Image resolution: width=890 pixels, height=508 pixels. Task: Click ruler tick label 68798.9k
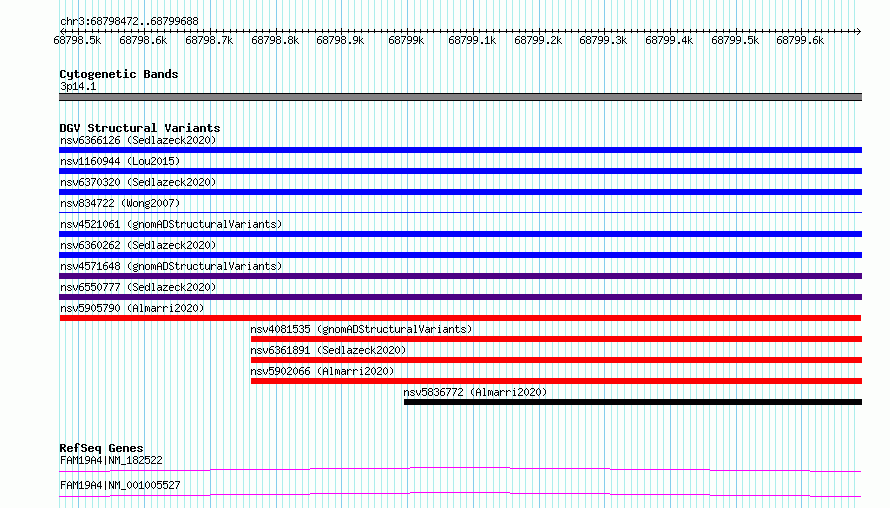point(340,40)
